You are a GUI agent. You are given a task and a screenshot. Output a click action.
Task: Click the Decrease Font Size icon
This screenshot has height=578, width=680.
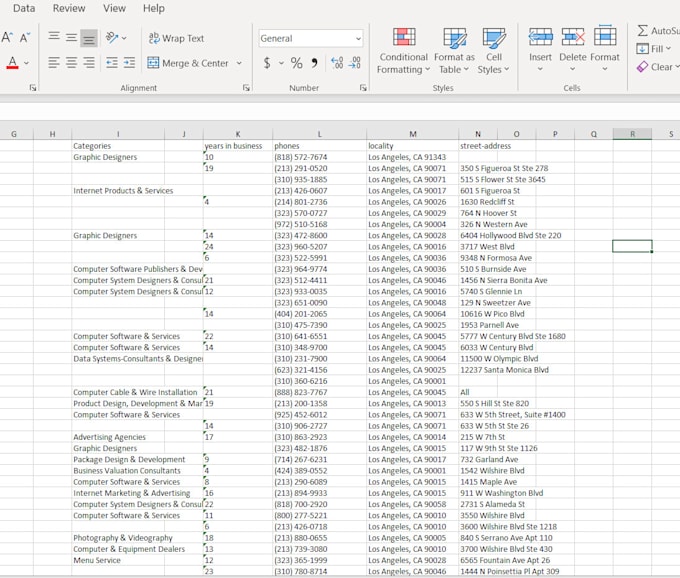click(x=24, y=37)
